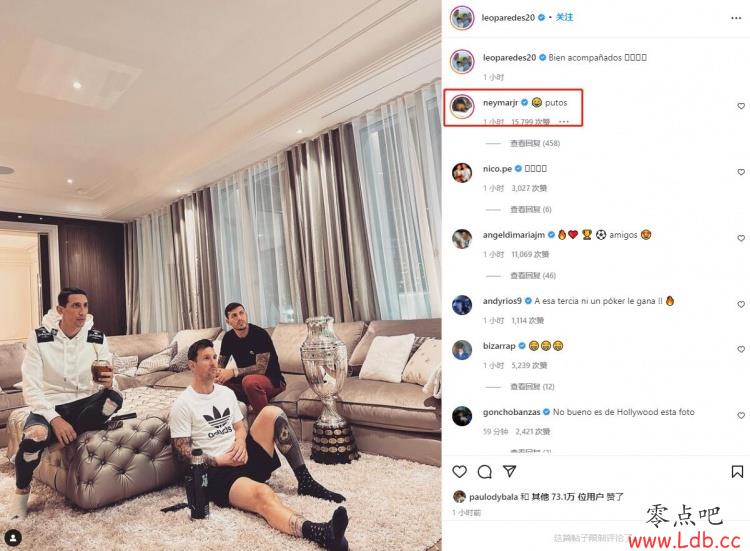Viewport: 750px width, 551px height.
Task: Open more options dots under neymarjr comment
Action: 564,121
